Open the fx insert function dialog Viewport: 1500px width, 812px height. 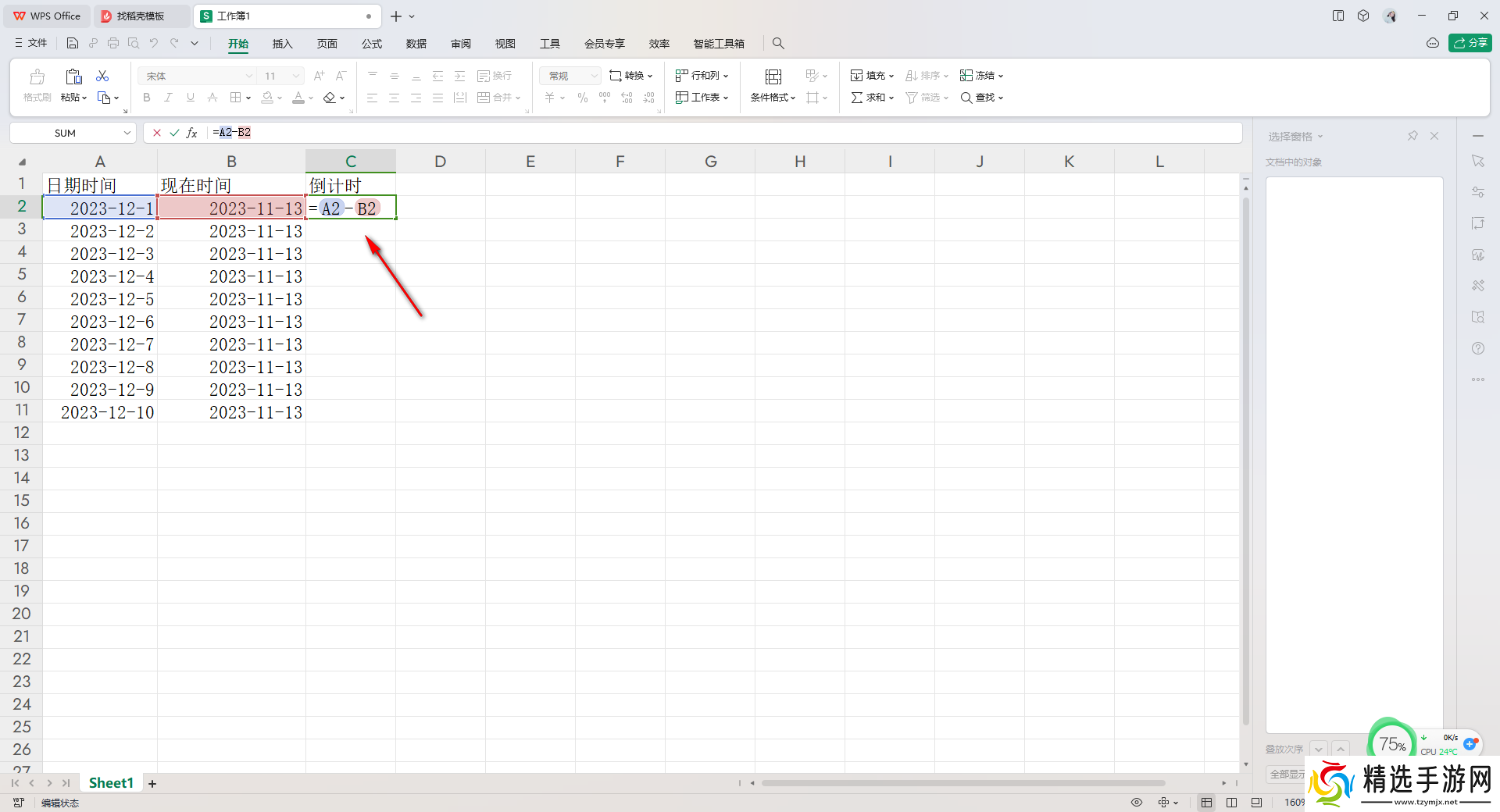191,133
